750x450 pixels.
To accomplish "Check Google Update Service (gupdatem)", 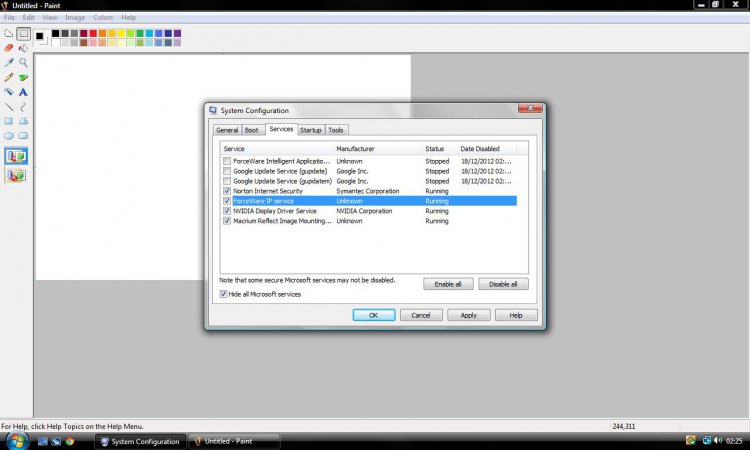I will click(x=227, y=181).
